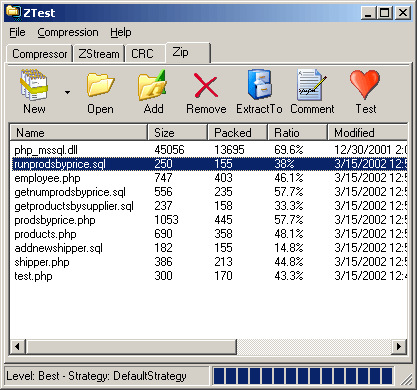
Task: Click the Comment document icon
Action: tap(312, 85)
